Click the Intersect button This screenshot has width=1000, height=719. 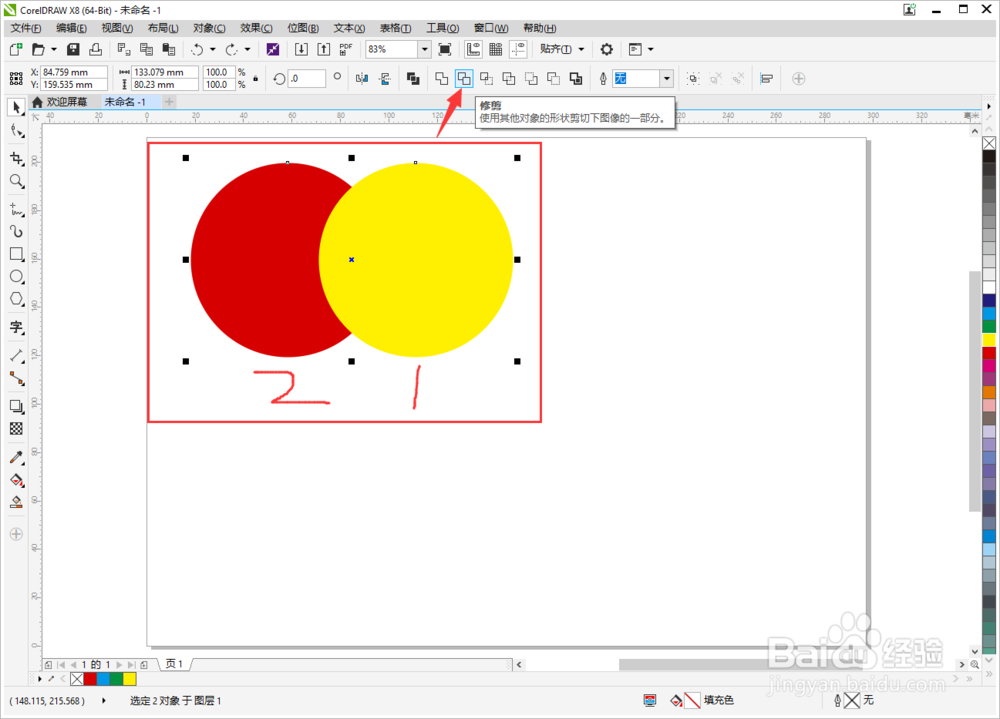click(486, 78)
